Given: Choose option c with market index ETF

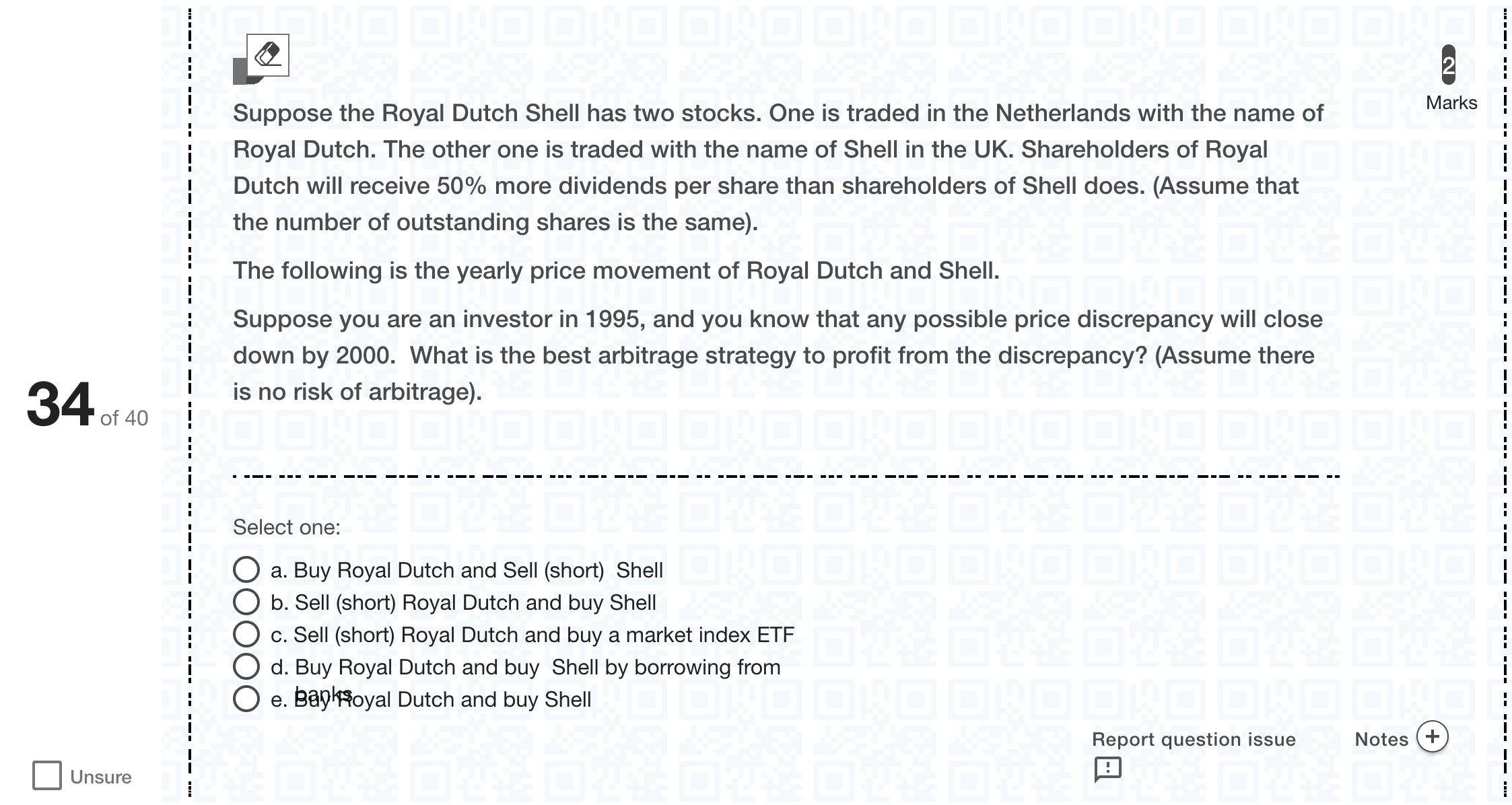Looking at the screenshot, I should point(246,634).
